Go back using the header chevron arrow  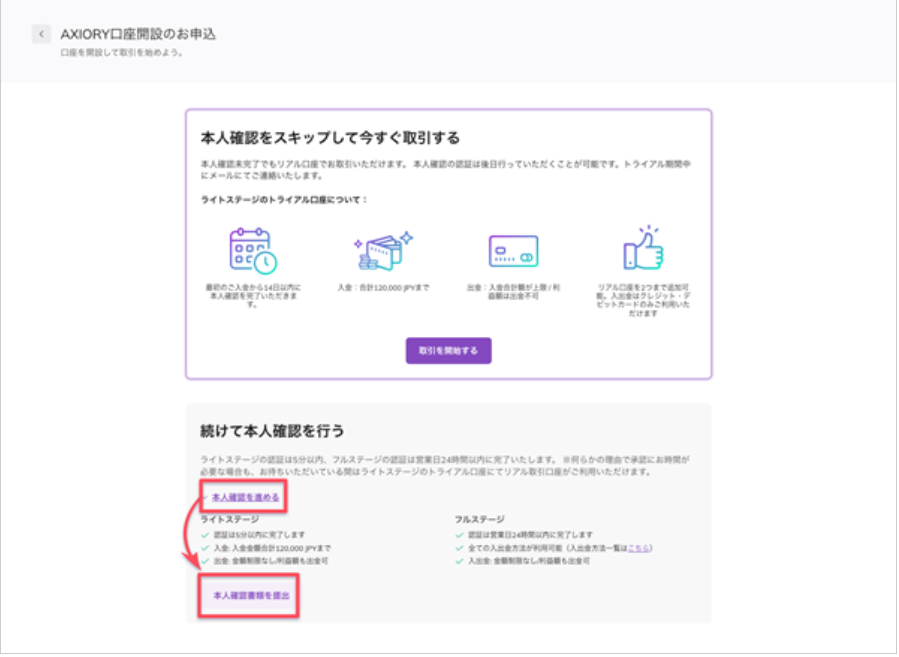click(x=40, y=34)
